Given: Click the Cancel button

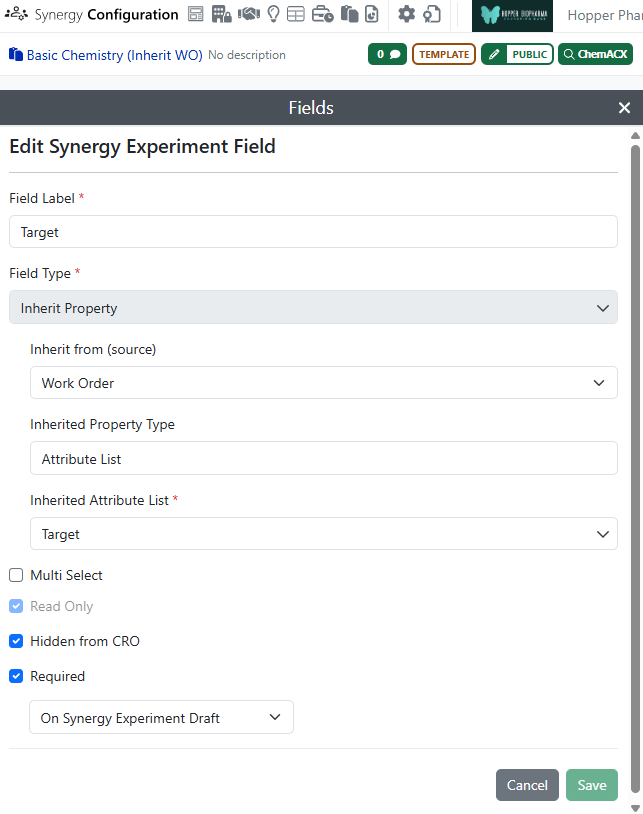Looking at the screenshot, I should 527,785.
